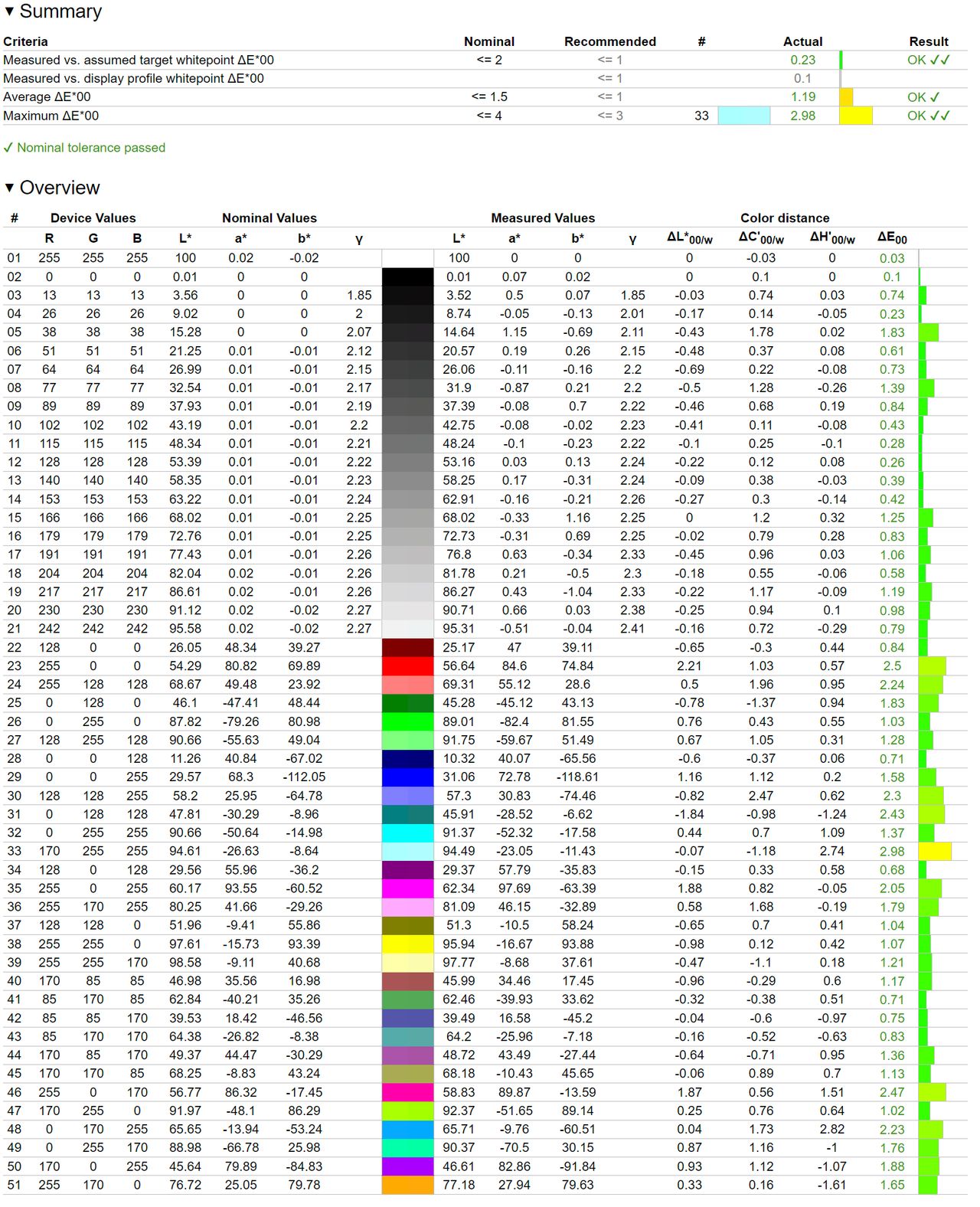This screenshot has height=1207, width=980.
Task: Click the 'Color distance' header
Action: [785, 218]
